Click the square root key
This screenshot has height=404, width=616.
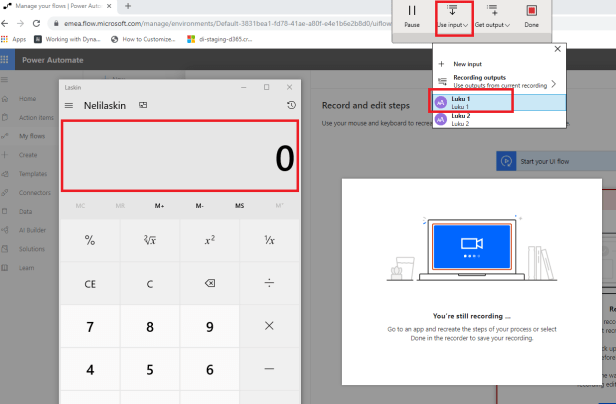(150, 240)
